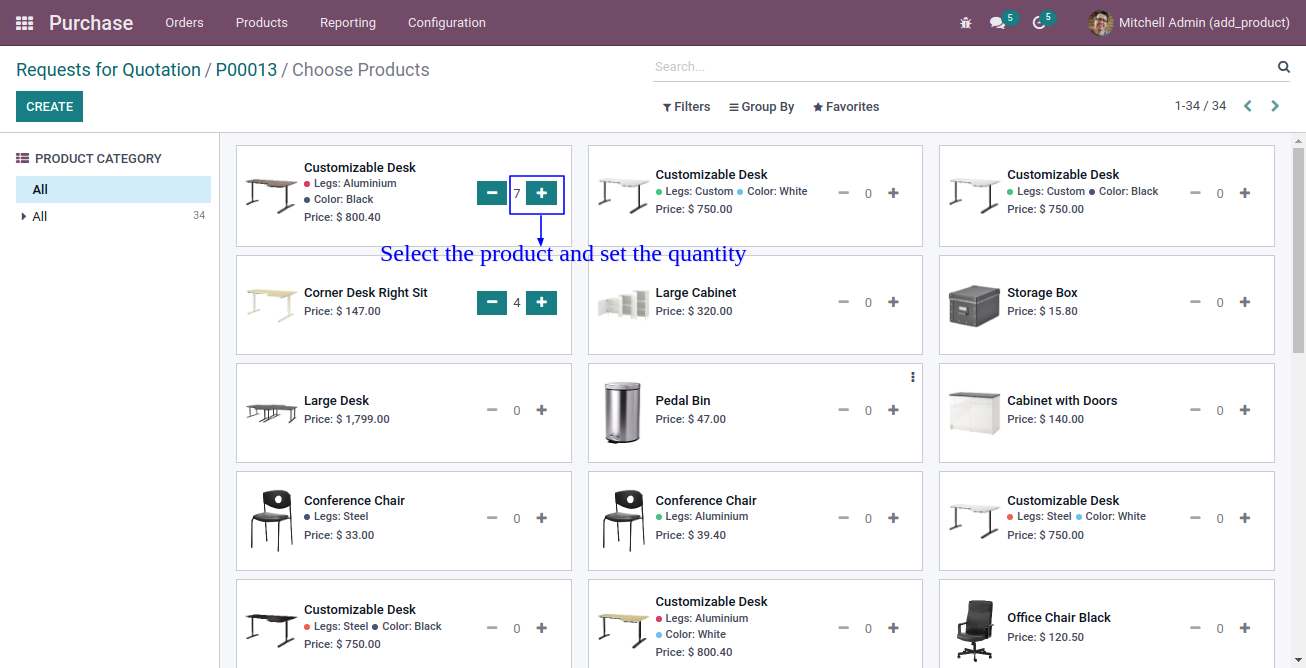This screenshot has height=668, width=1306.
Task: Go to Requests for Quotation breadcrumb
Action: pos(108,70)
